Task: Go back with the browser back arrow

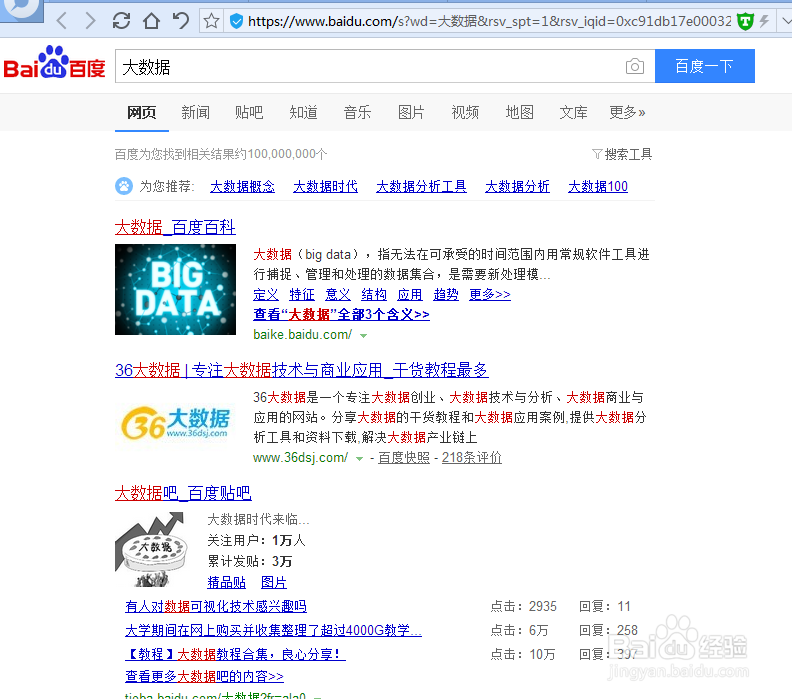Action: coord(62,21)
